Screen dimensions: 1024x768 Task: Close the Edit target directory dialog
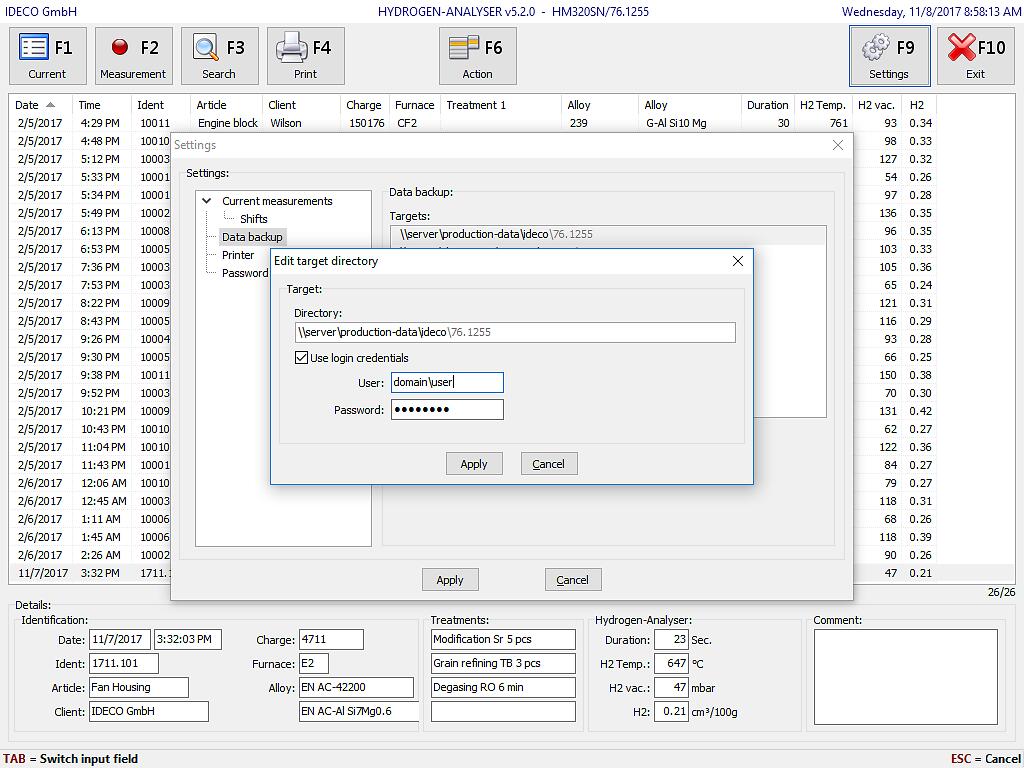click(x=738, y=261)
